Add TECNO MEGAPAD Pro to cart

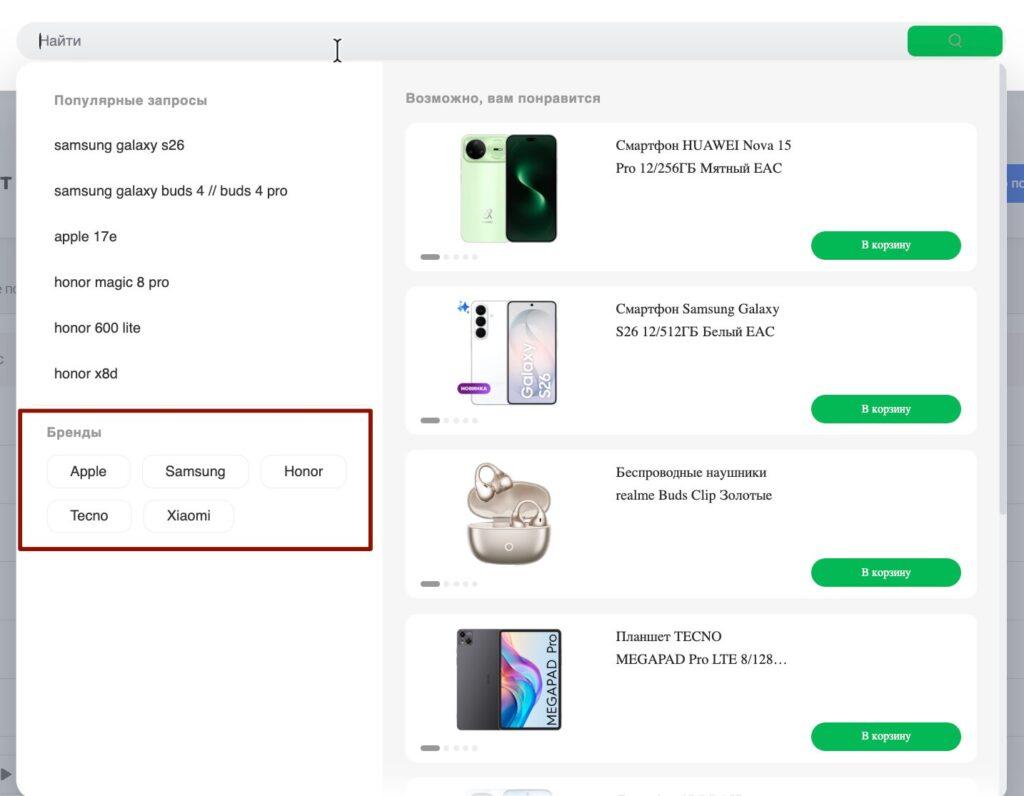click(x=886, y=736)
